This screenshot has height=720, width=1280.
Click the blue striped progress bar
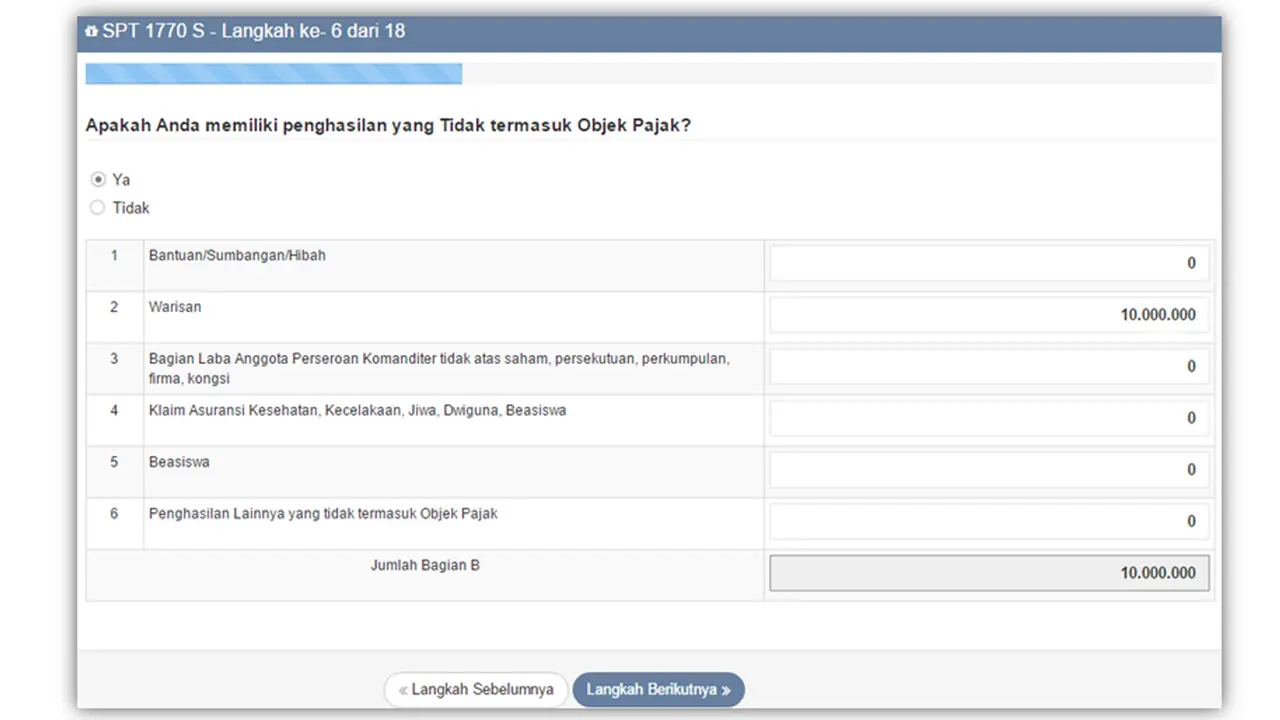[273, 74]
